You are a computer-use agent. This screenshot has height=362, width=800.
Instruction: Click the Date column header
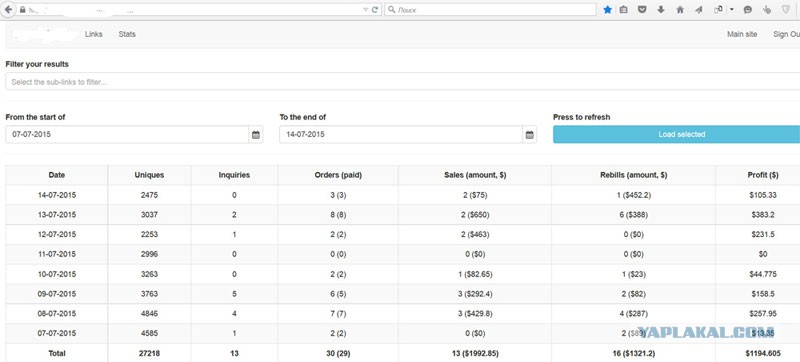[57, 175]
